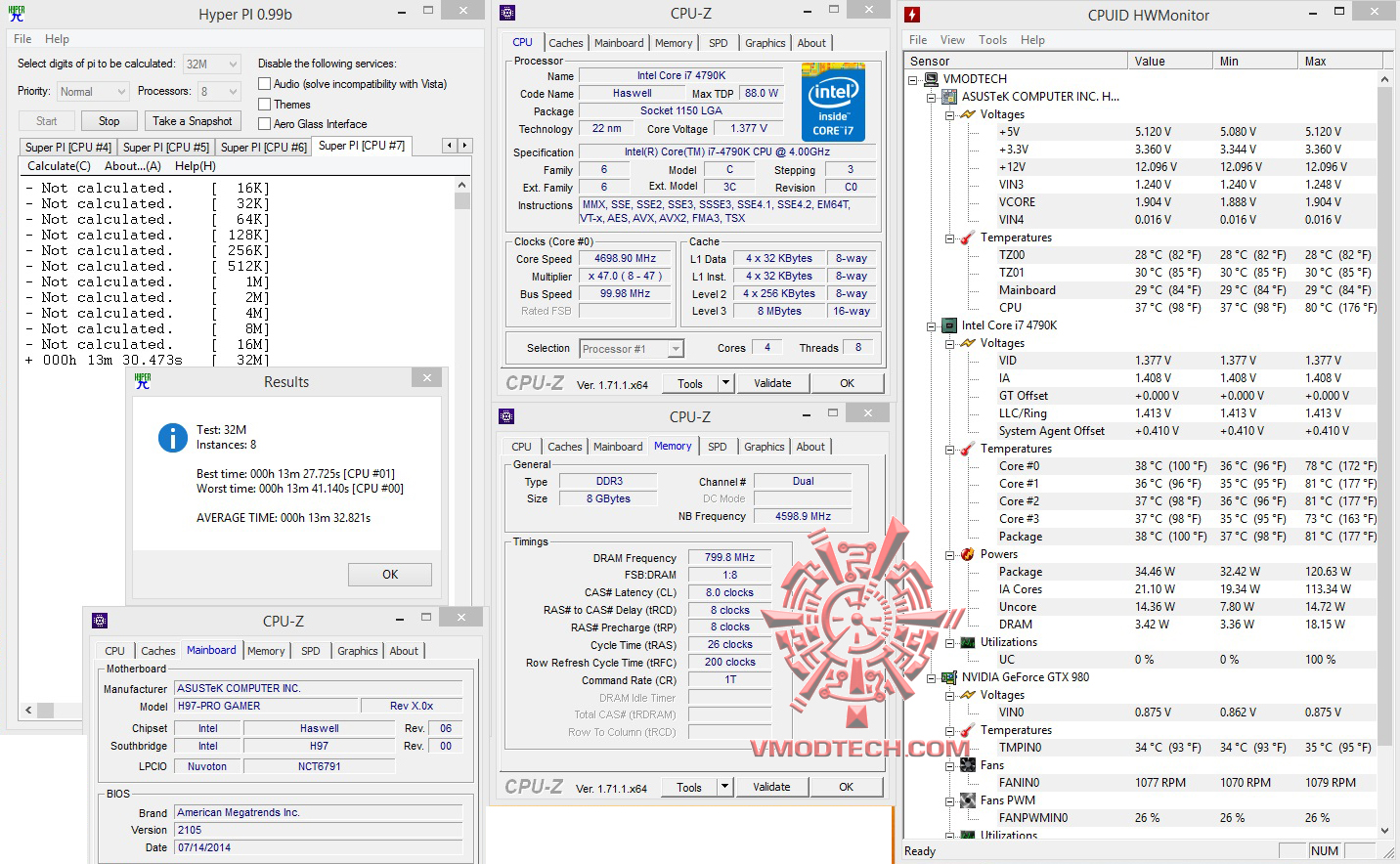This screenshot has width=1400, height=864.
Task: Click the title bar icon of the top CPU-Z window
Action: [x=506, y=13]
